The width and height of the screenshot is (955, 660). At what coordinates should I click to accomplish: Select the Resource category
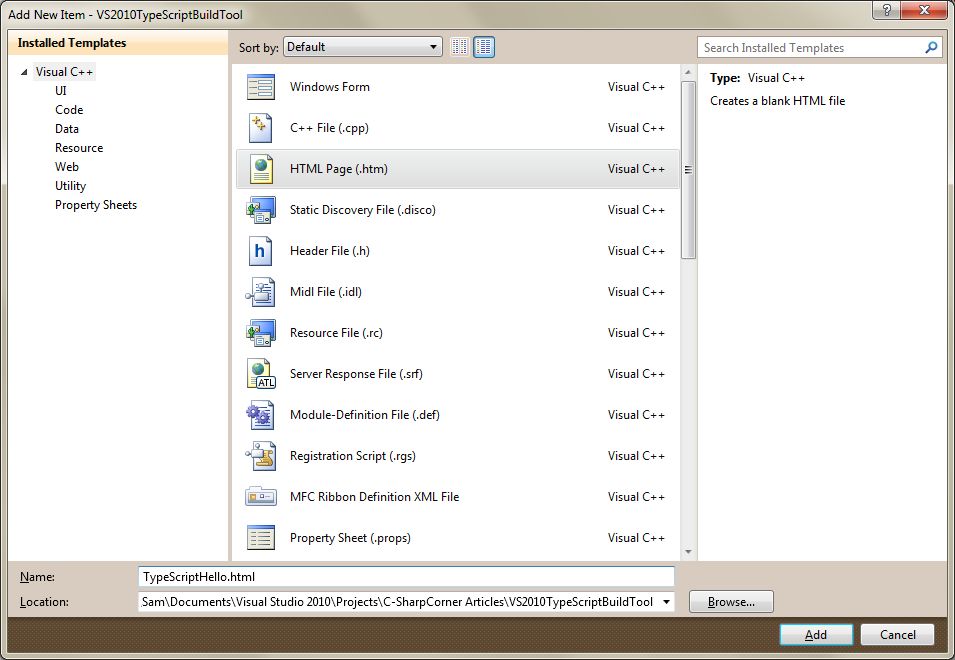tap(79, 147)
